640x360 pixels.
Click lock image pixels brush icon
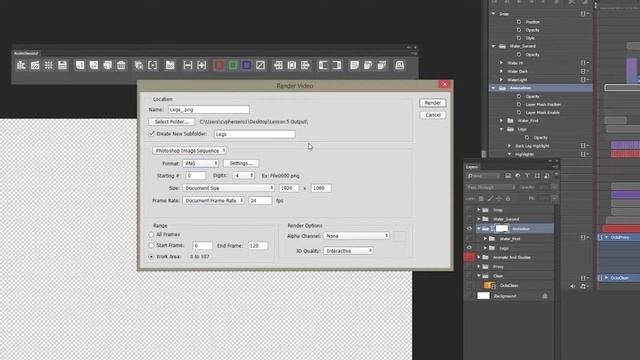(x=490, y=199)
